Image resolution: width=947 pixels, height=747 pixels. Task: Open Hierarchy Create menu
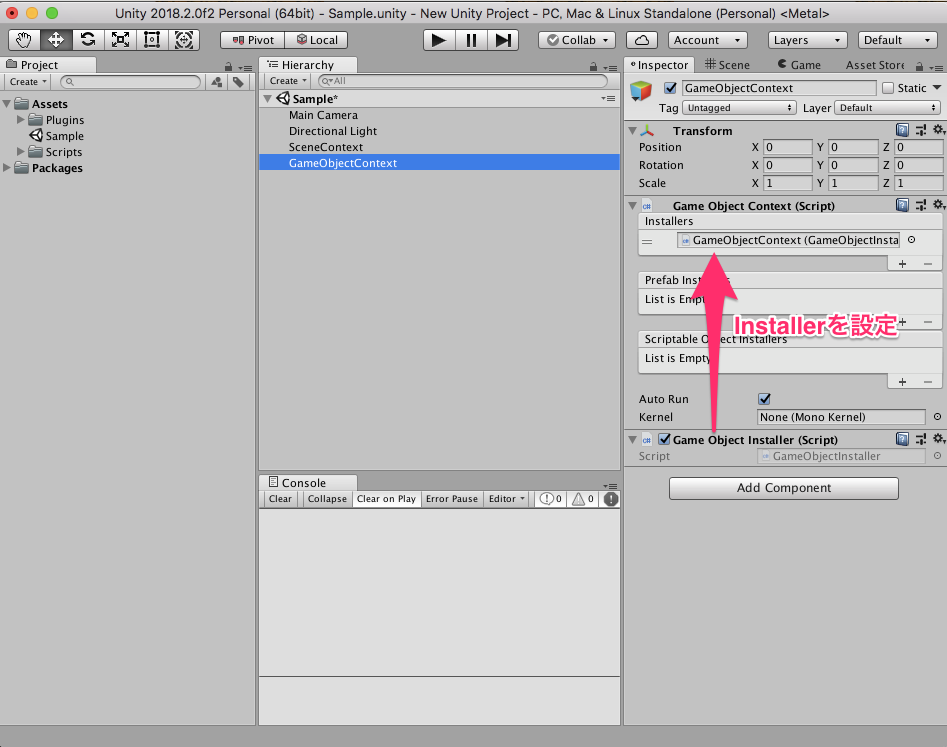point(288,81)
